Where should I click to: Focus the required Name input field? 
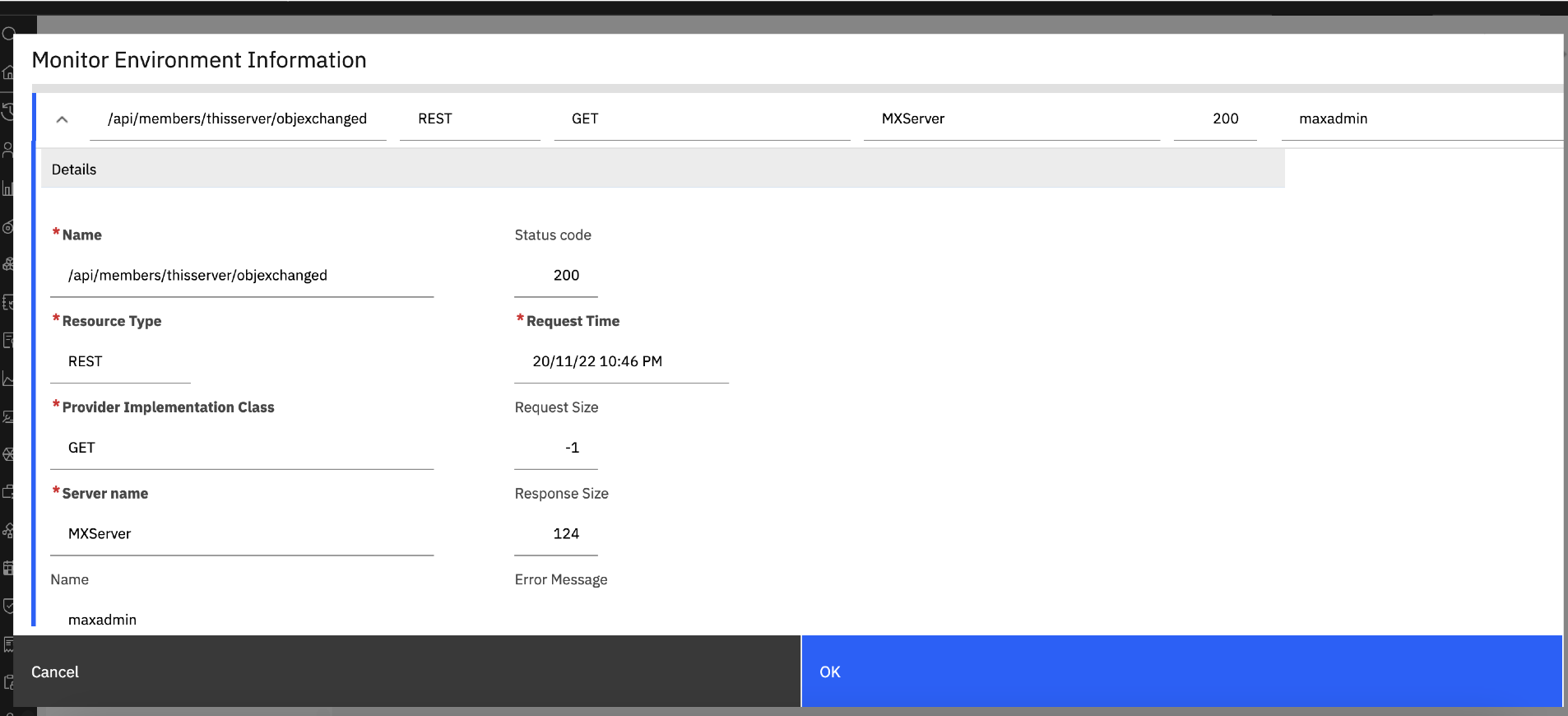pos(242,276)
